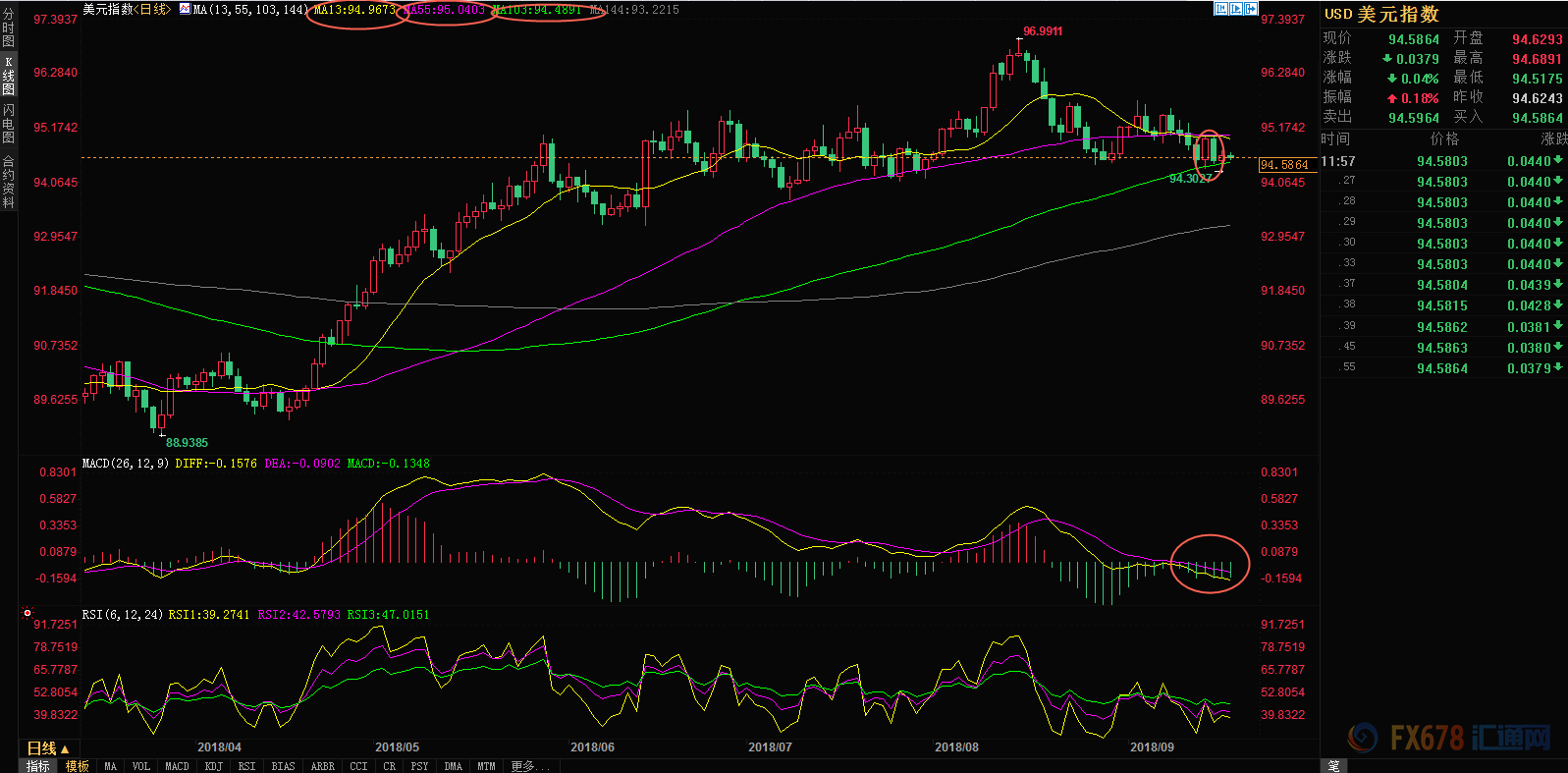
Task: Click the 96.9911 high price label on chart
Action: click(x=1043, y=31)
